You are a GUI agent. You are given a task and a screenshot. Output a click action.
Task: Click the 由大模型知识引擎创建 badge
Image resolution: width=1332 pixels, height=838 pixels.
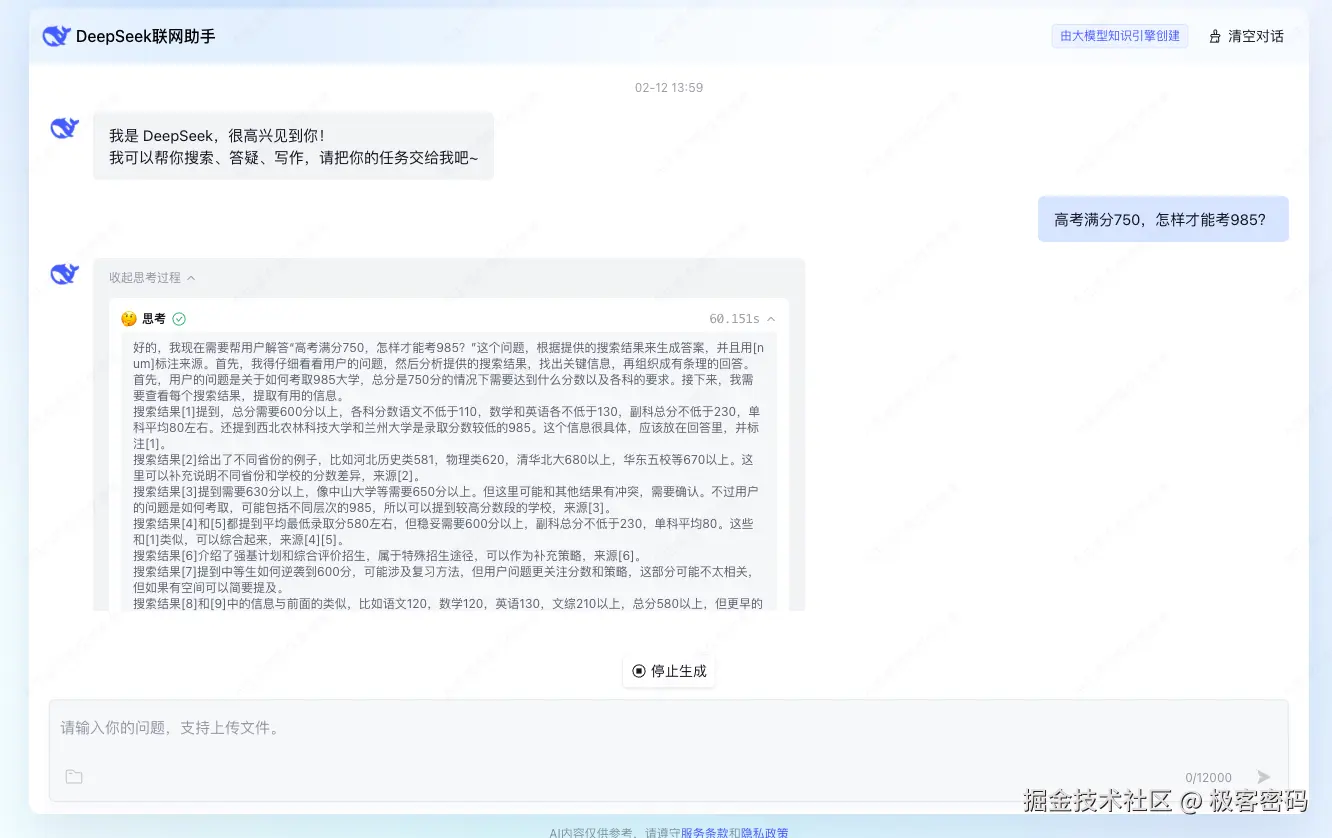tap(1119, 35)
